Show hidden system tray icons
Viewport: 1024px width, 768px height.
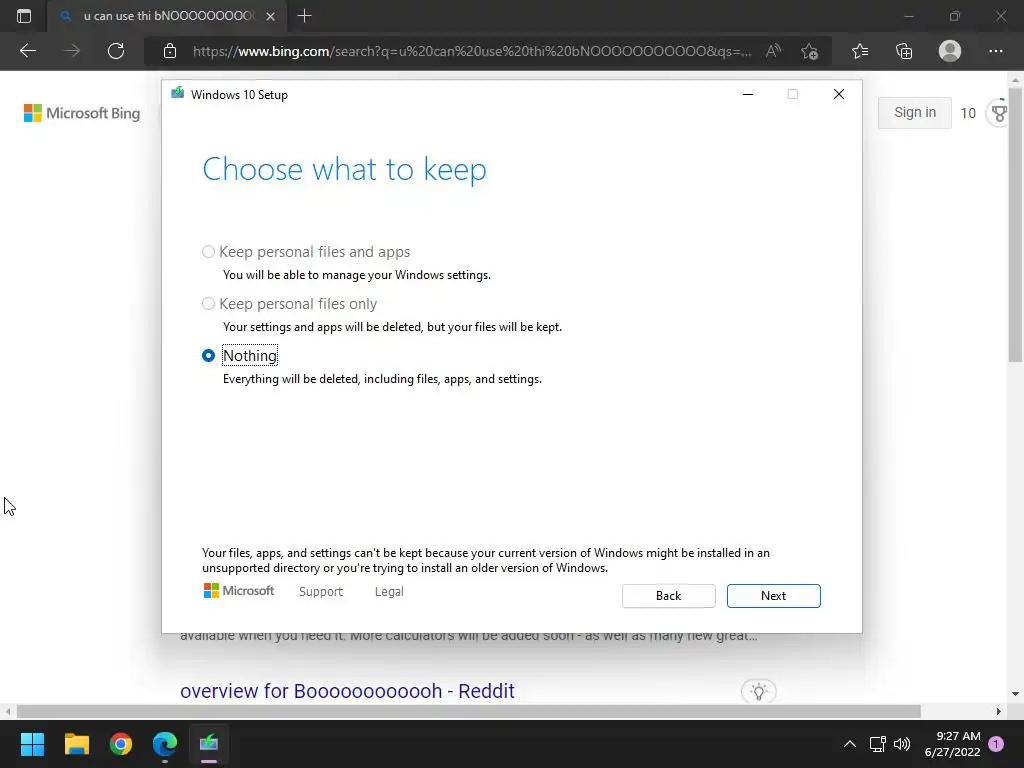pos(849,744)
